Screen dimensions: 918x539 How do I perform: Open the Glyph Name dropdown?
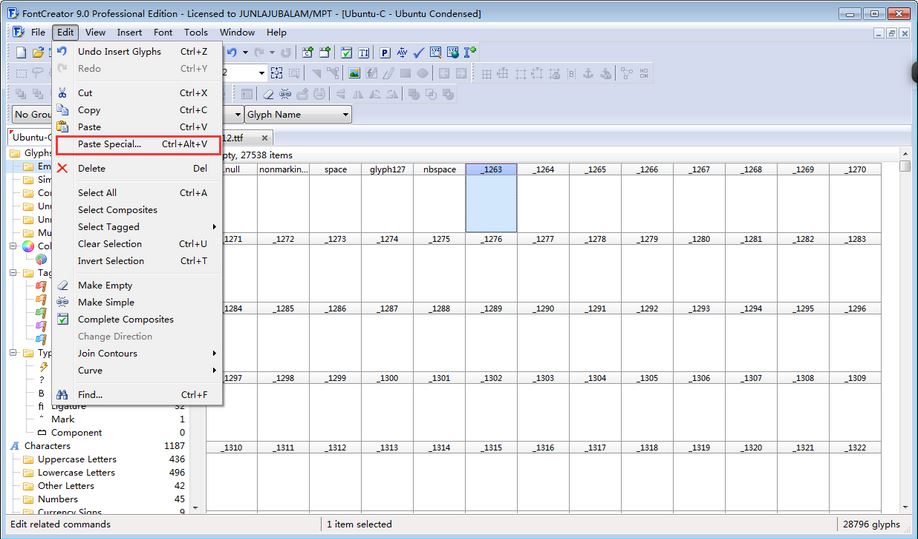[x=346, y=115]
